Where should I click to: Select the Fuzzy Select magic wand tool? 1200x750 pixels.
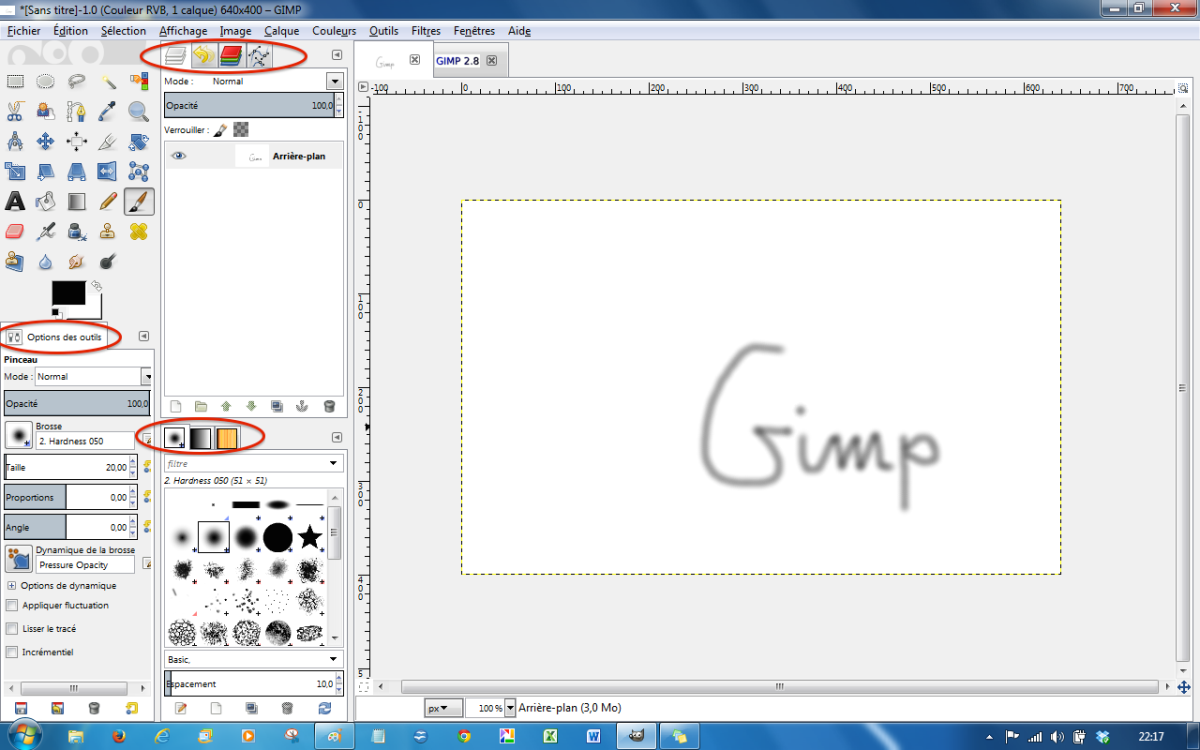[x=108, y=81]
